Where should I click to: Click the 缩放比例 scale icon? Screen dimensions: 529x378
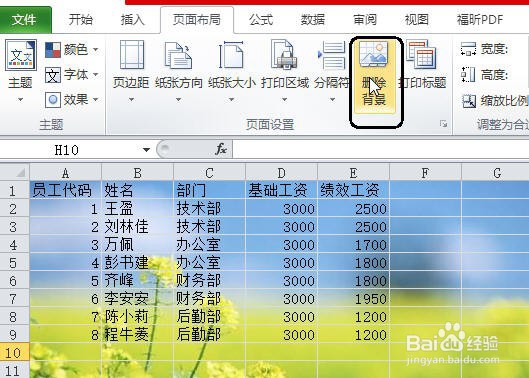(x=469, y=101)
